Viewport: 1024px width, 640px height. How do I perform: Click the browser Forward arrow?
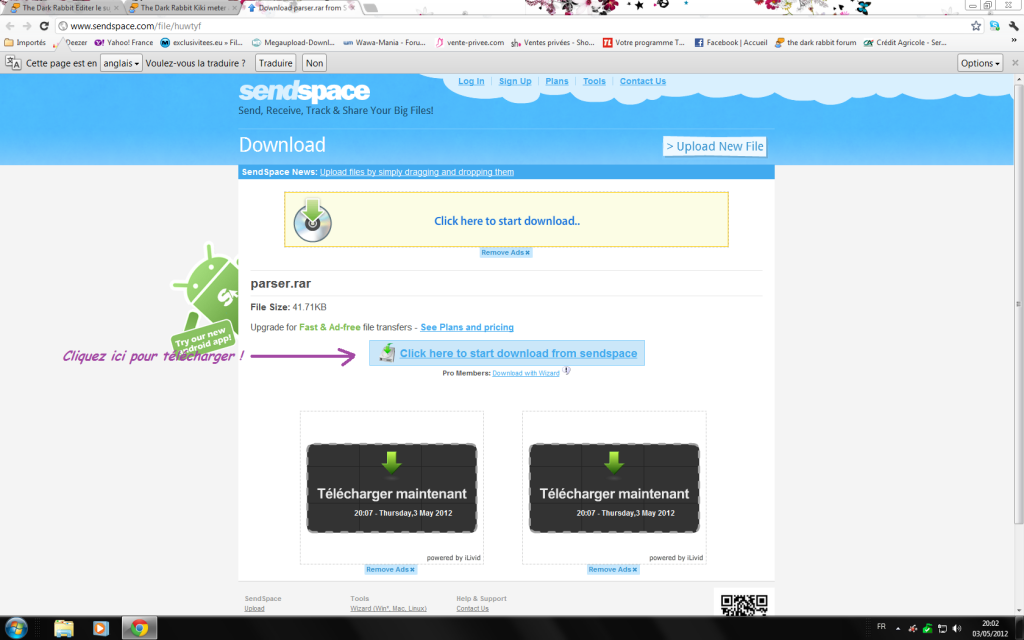27,26
